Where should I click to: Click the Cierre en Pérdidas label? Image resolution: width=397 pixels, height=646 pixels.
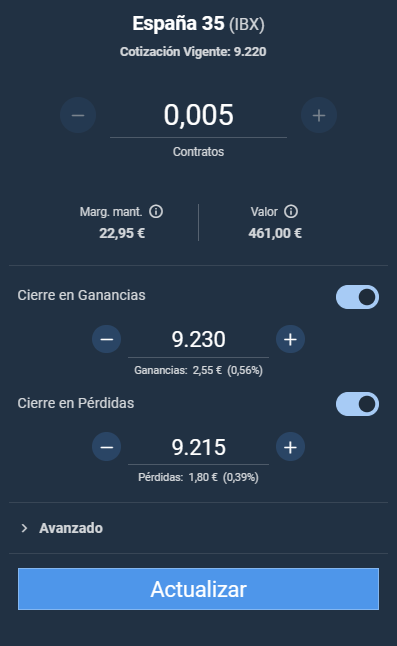(x=76, y=403)
